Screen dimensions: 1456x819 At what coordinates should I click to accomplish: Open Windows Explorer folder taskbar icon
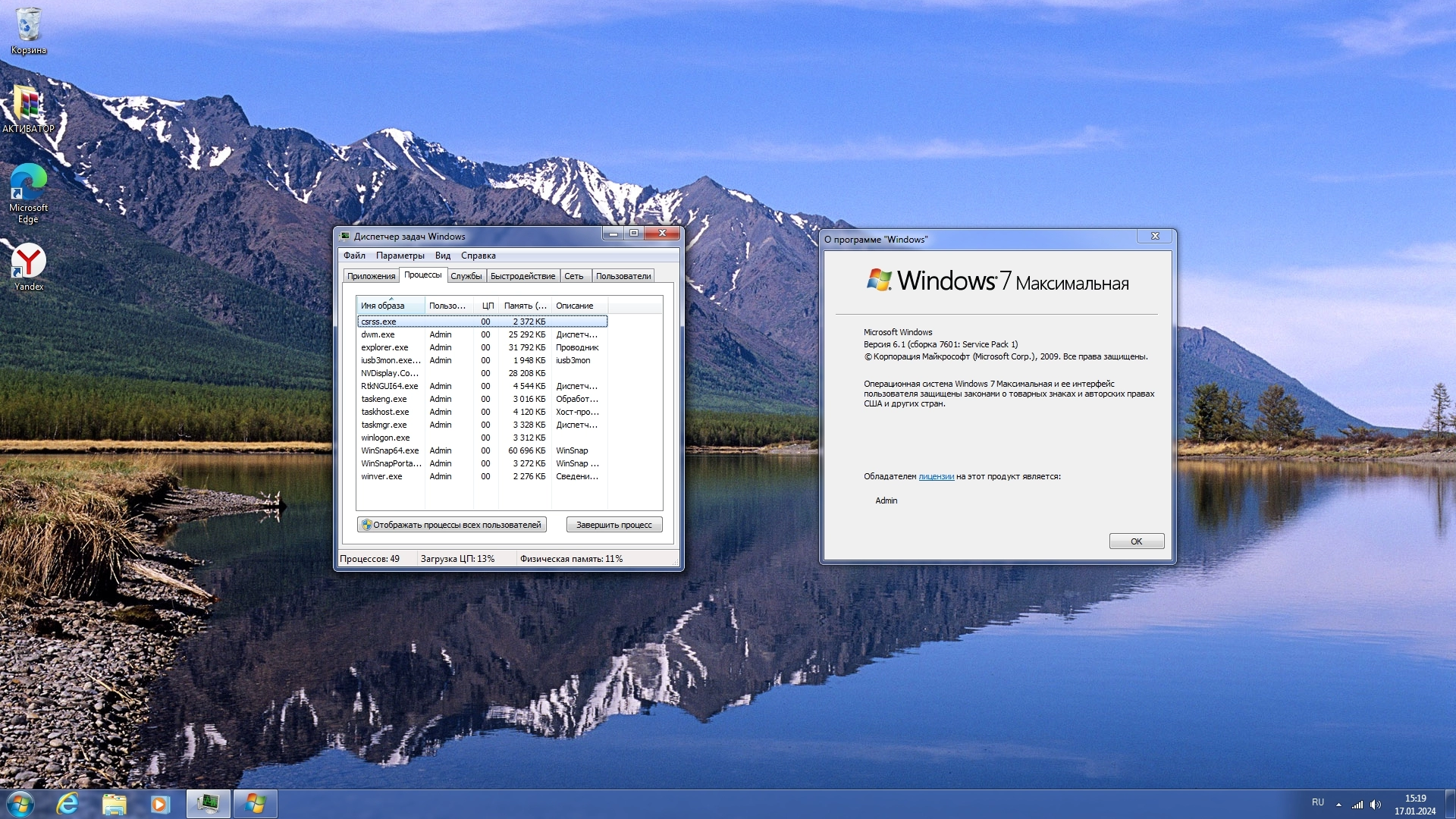(114, 803)
